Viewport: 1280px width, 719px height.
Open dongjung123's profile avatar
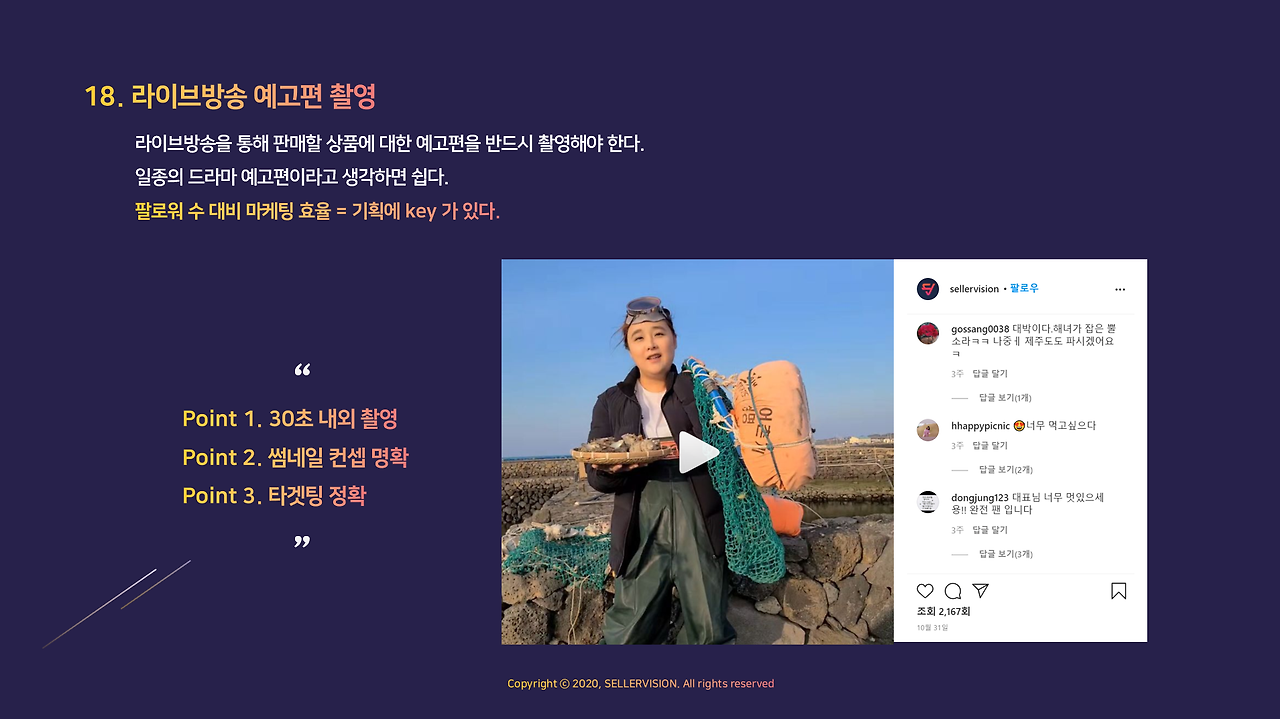(x=928, y=502)
